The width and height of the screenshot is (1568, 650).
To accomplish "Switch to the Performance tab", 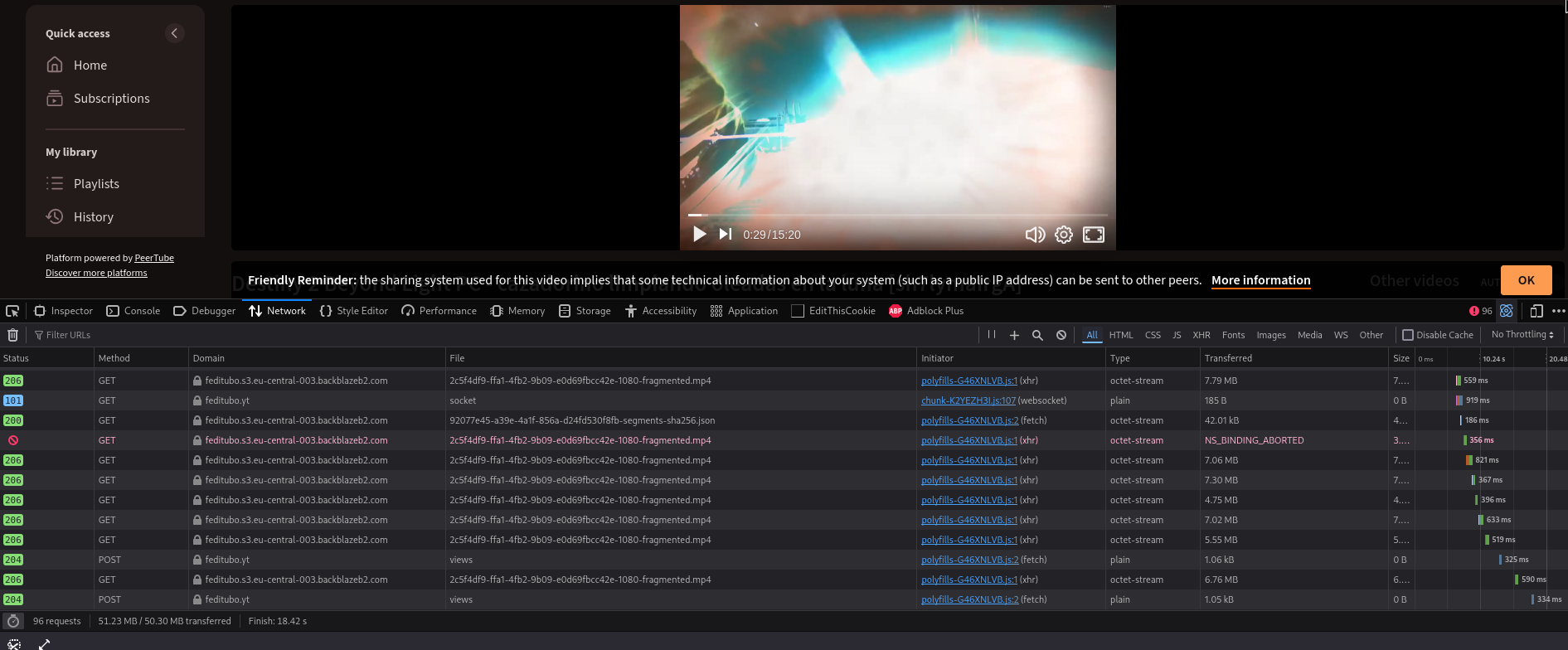I will point(439,311).
